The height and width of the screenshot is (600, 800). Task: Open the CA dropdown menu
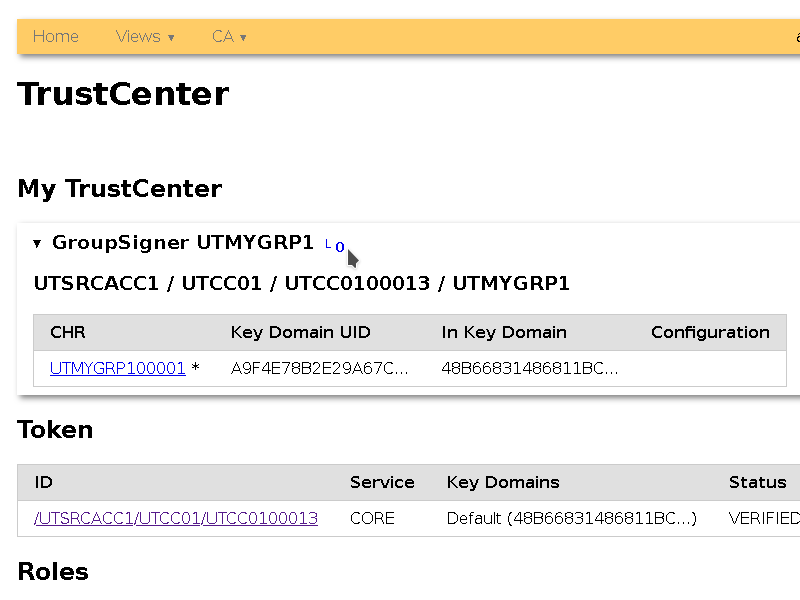click(x=228, y=37)
